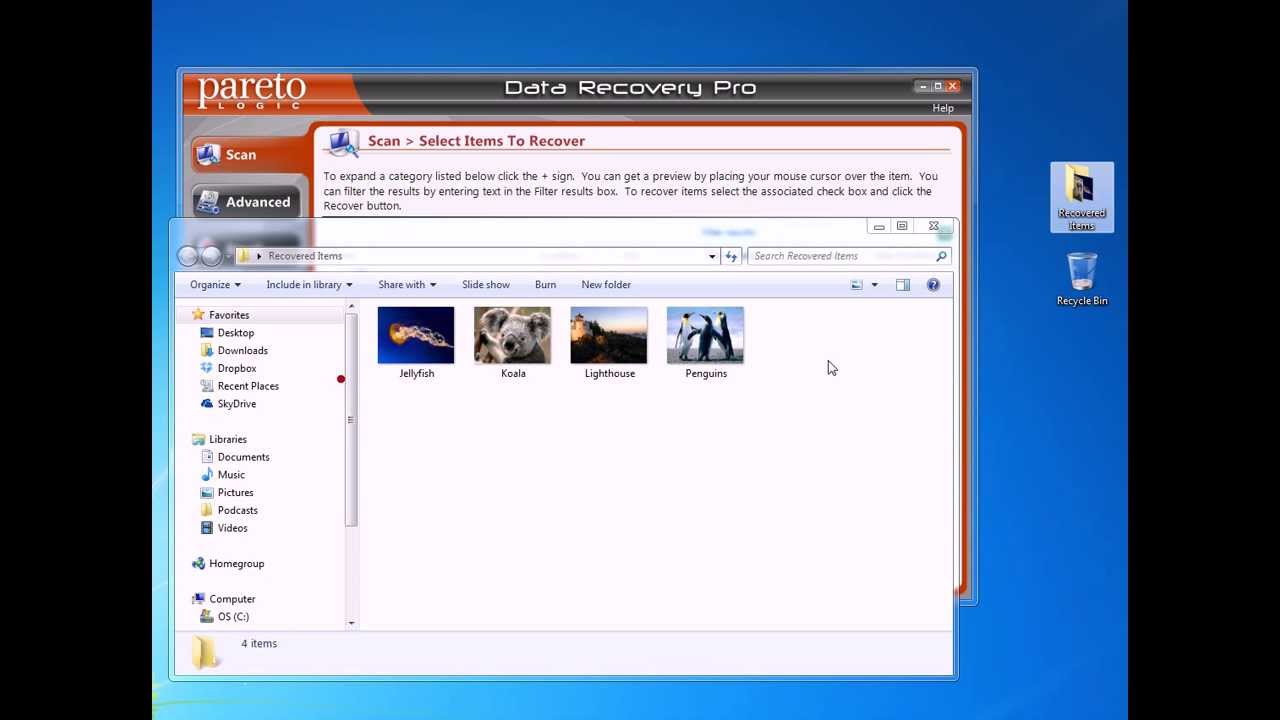Image resolution: width=1280 pixels, height=720 pixels.
Task: Click the Desktop icon in sidebar
Action: coord(207,333)
